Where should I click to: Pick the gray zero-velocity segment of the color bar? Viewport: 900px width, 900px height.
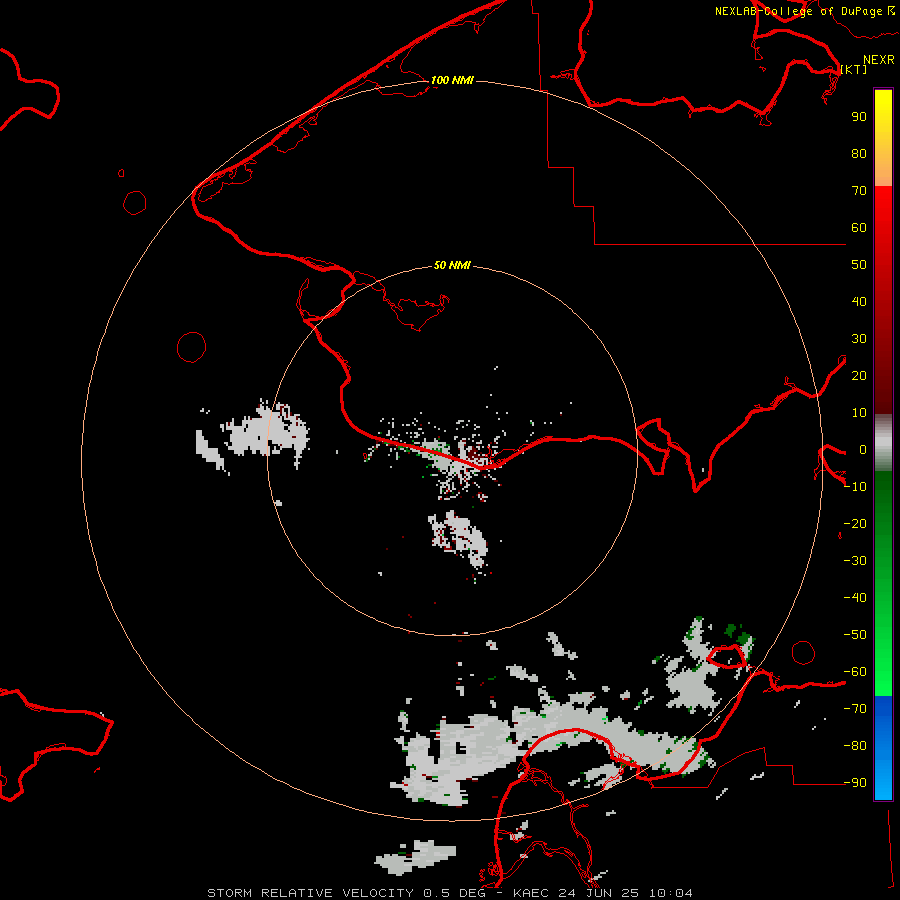[883, 443]
